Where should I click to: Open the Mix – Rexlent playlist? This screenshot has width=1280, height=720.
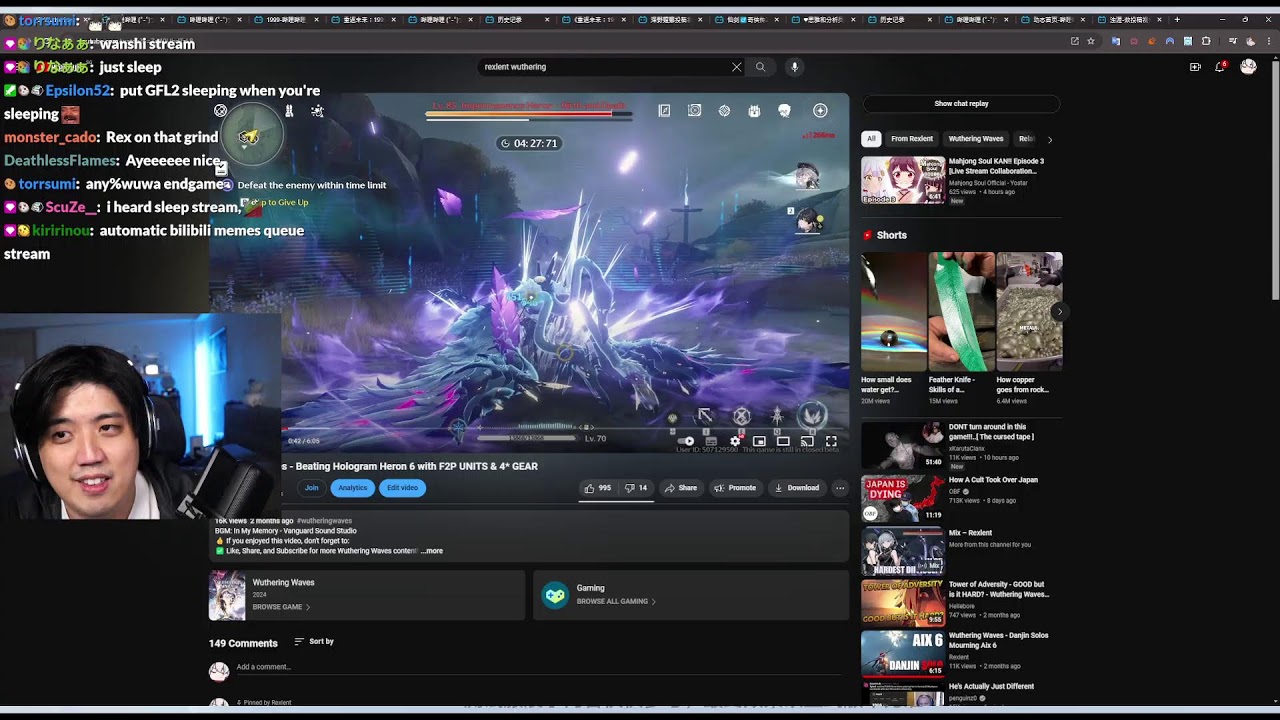903,550
